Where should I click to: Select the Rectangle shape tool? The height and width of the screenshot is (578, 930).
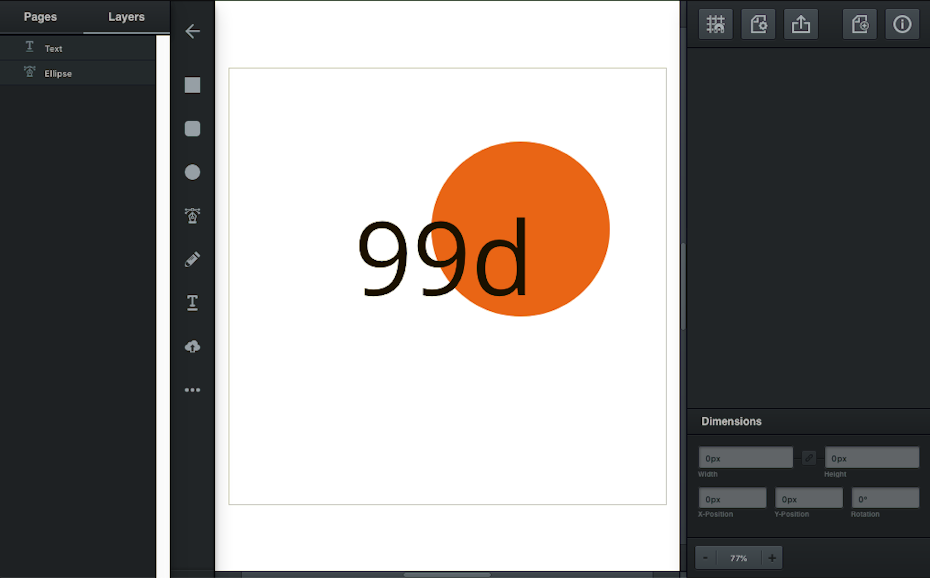pos(192,85)
